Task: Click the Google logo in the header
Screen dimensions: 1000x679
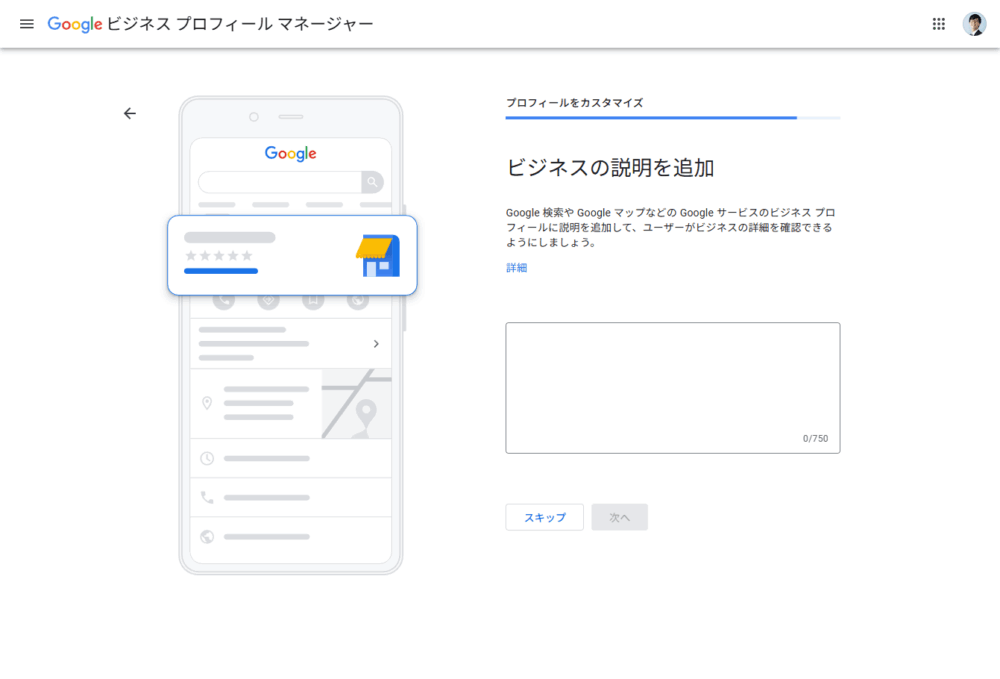Action: (x=75, y=24)
